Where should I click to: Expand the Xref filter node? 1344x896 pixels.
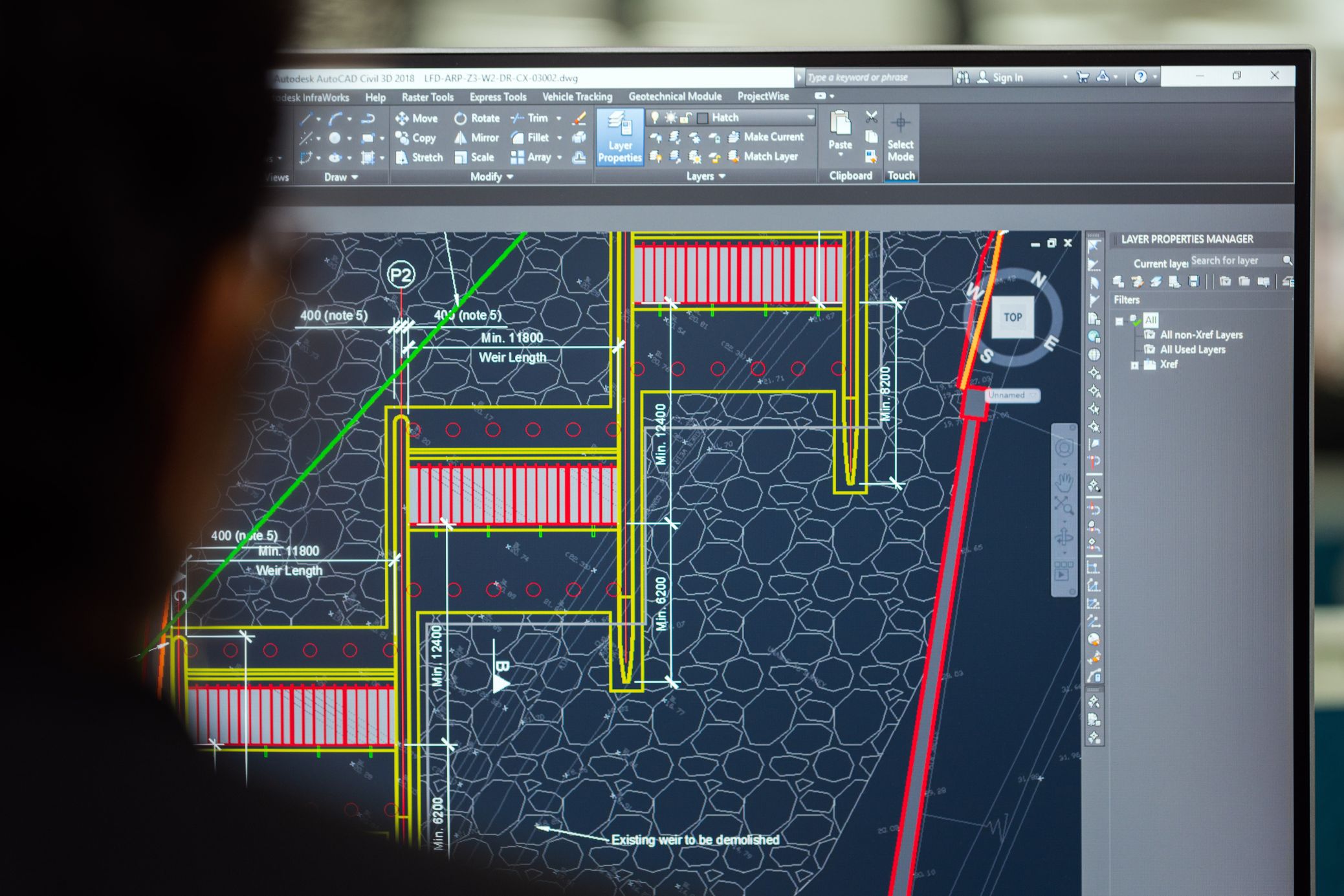(1134, 366)
